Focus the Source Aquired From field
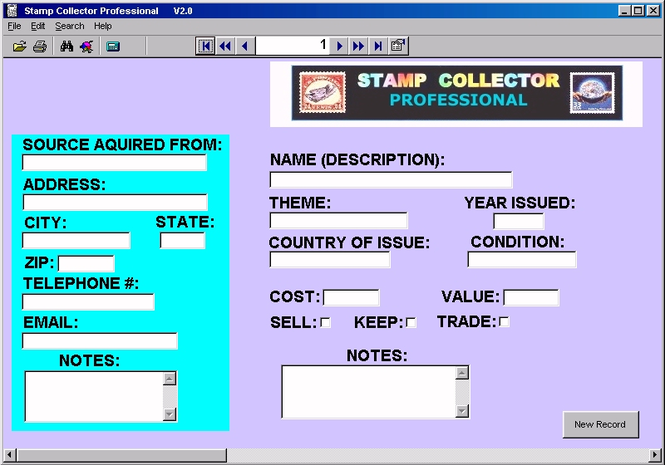Viewport: 665px width, 465px height. click(x=115, y=162)
